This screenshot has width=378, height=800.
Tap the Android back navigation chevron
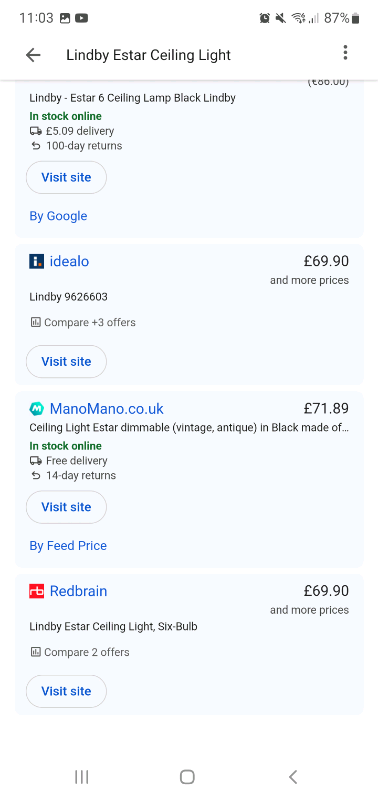point(293,777)
